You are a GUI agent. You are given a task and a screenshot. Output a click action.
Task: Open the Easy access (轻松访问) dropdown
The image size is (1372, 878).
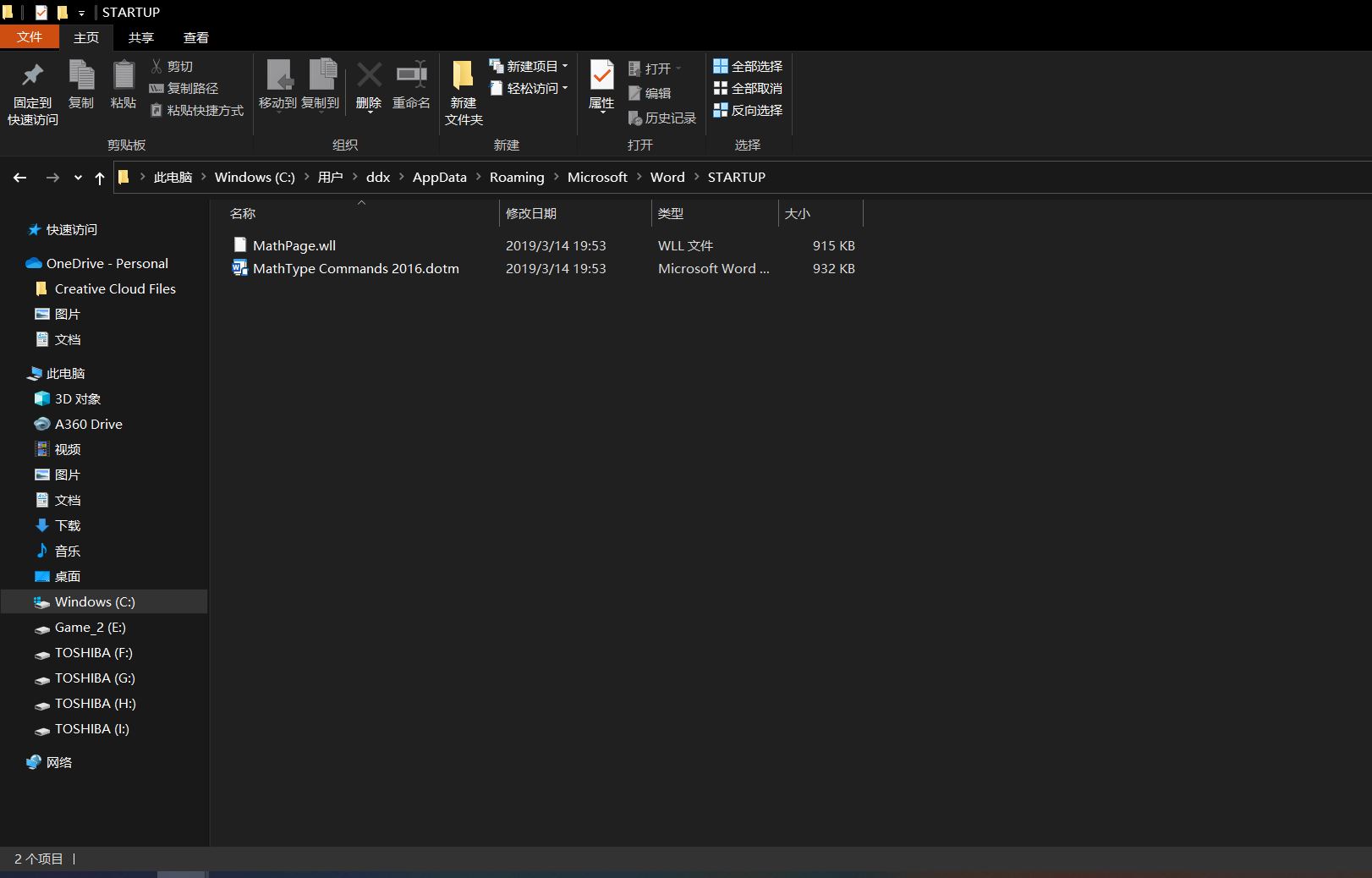coord(529,88)
